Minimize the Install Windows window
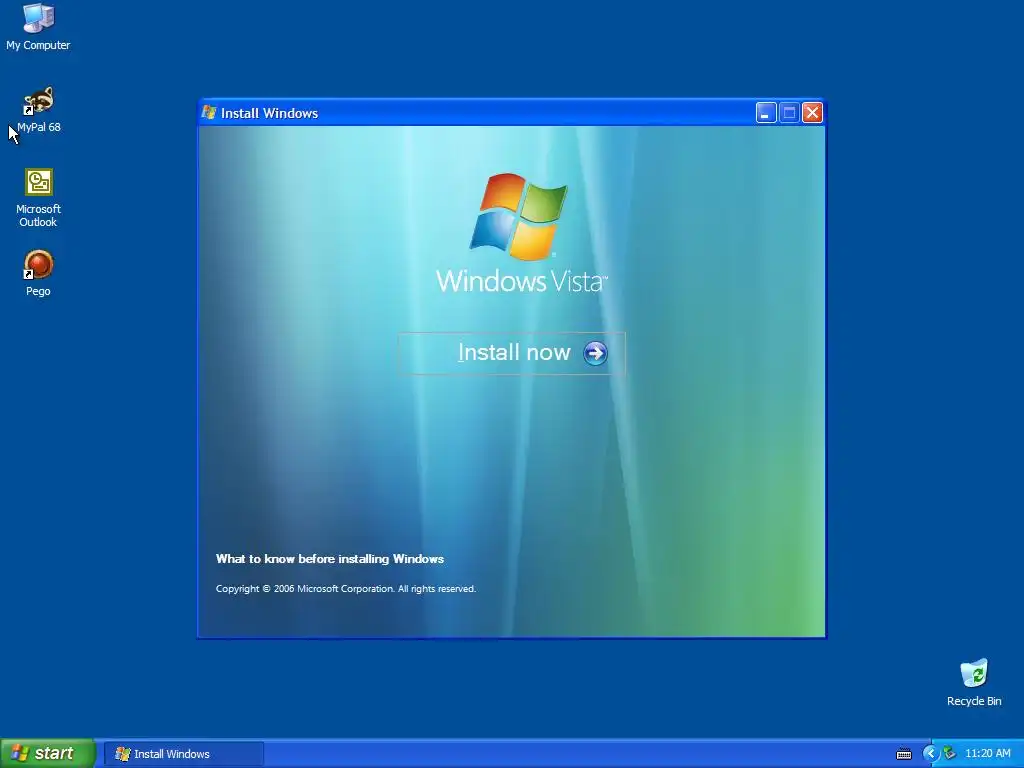The height and width of the screenshot is (768, 1024). coord(766,113)
